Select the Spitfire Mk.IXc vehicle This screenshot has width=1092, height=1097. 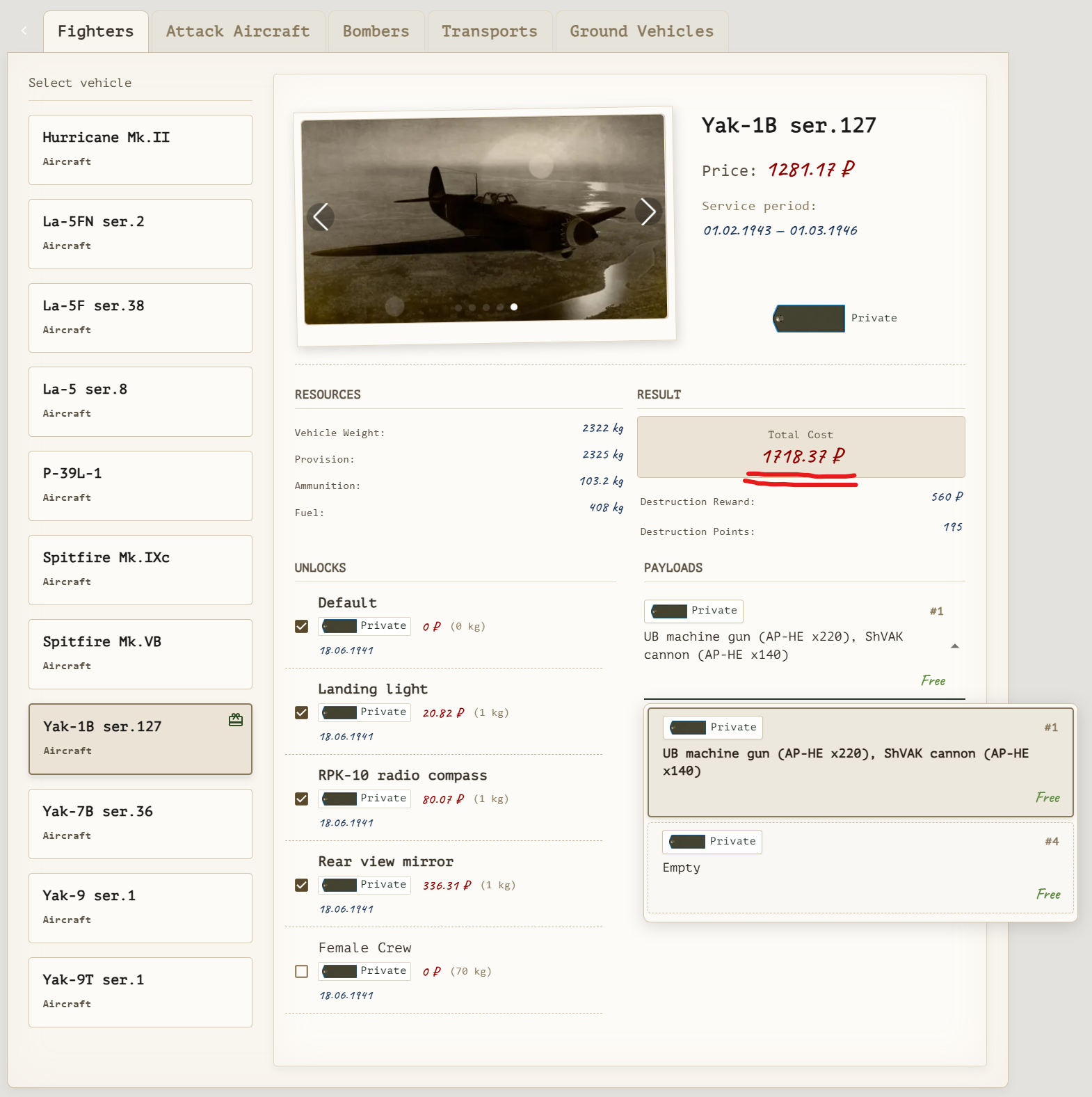point(140,570)
